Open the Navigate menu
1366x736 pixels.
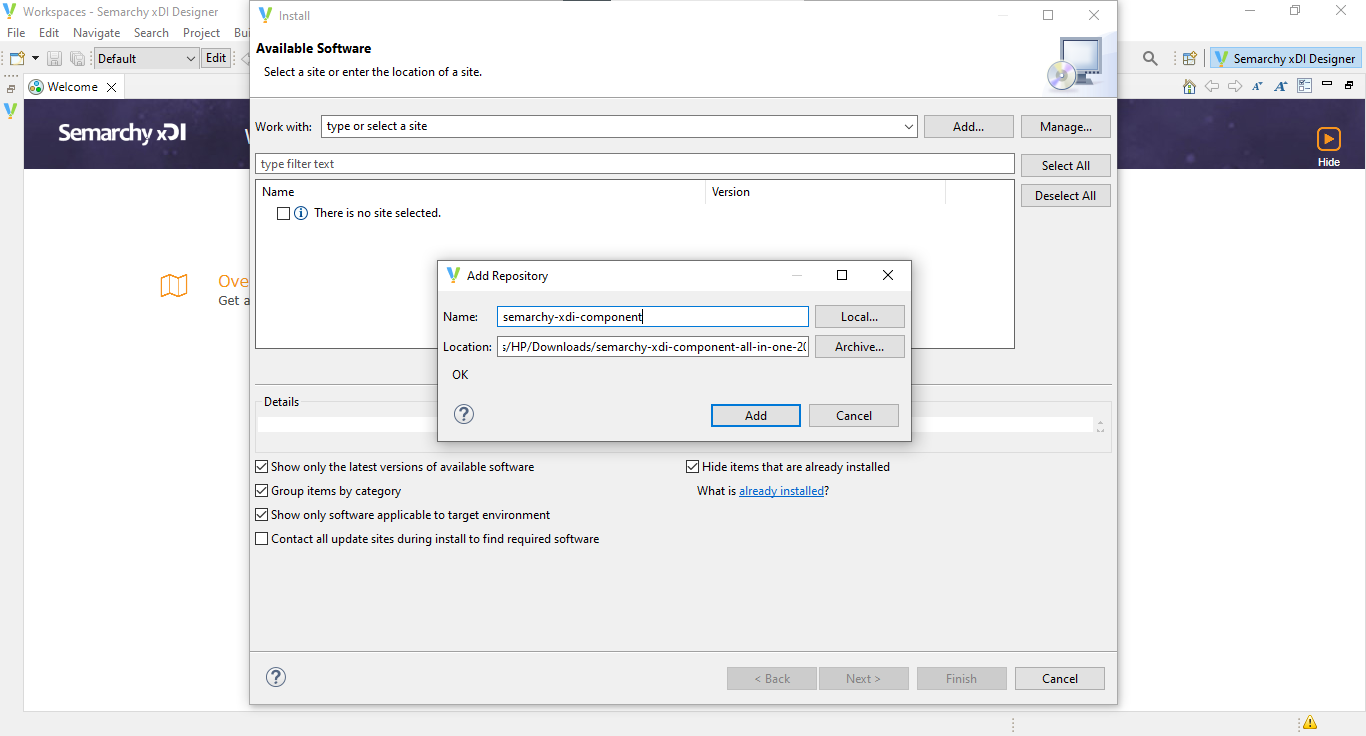click(x=96, y=32)
